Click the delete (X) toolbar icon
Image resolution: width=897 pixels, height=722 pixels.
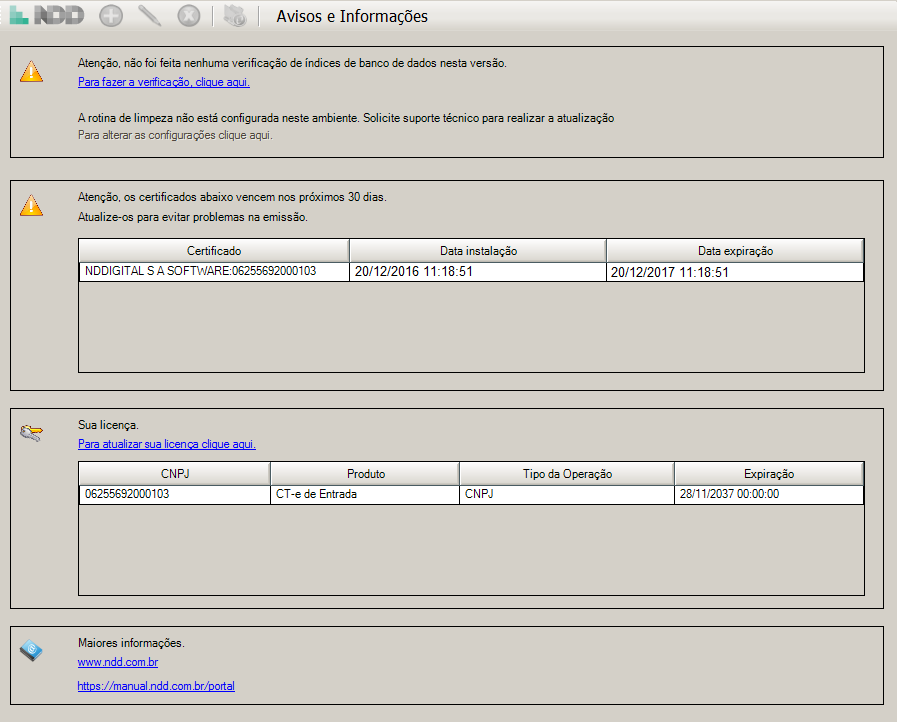(188, 16)
